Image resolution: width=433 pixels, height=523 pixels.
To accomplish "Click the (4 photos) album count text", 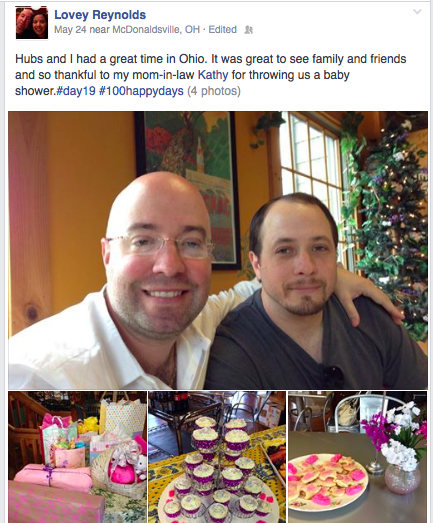I will pyautogui.click(x=214, y=91).
